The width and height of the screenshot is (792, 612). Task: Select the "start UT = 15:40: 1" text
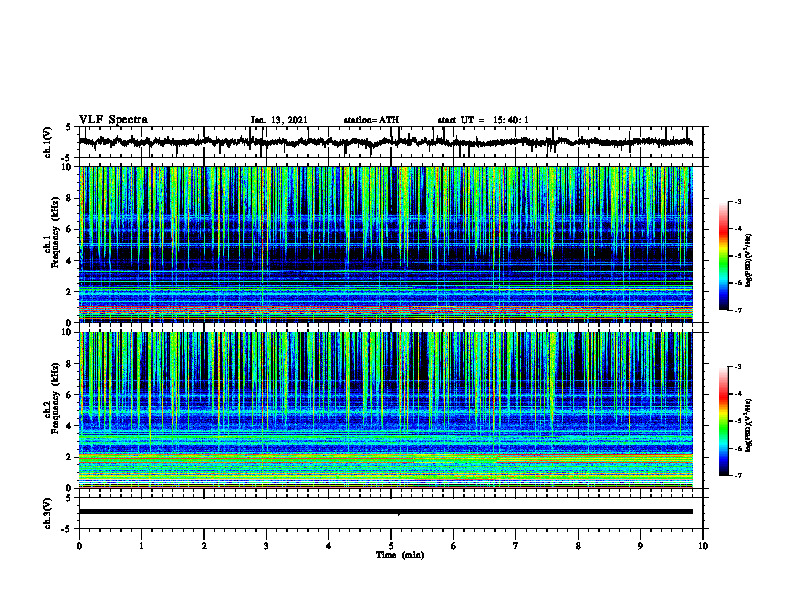483,120
